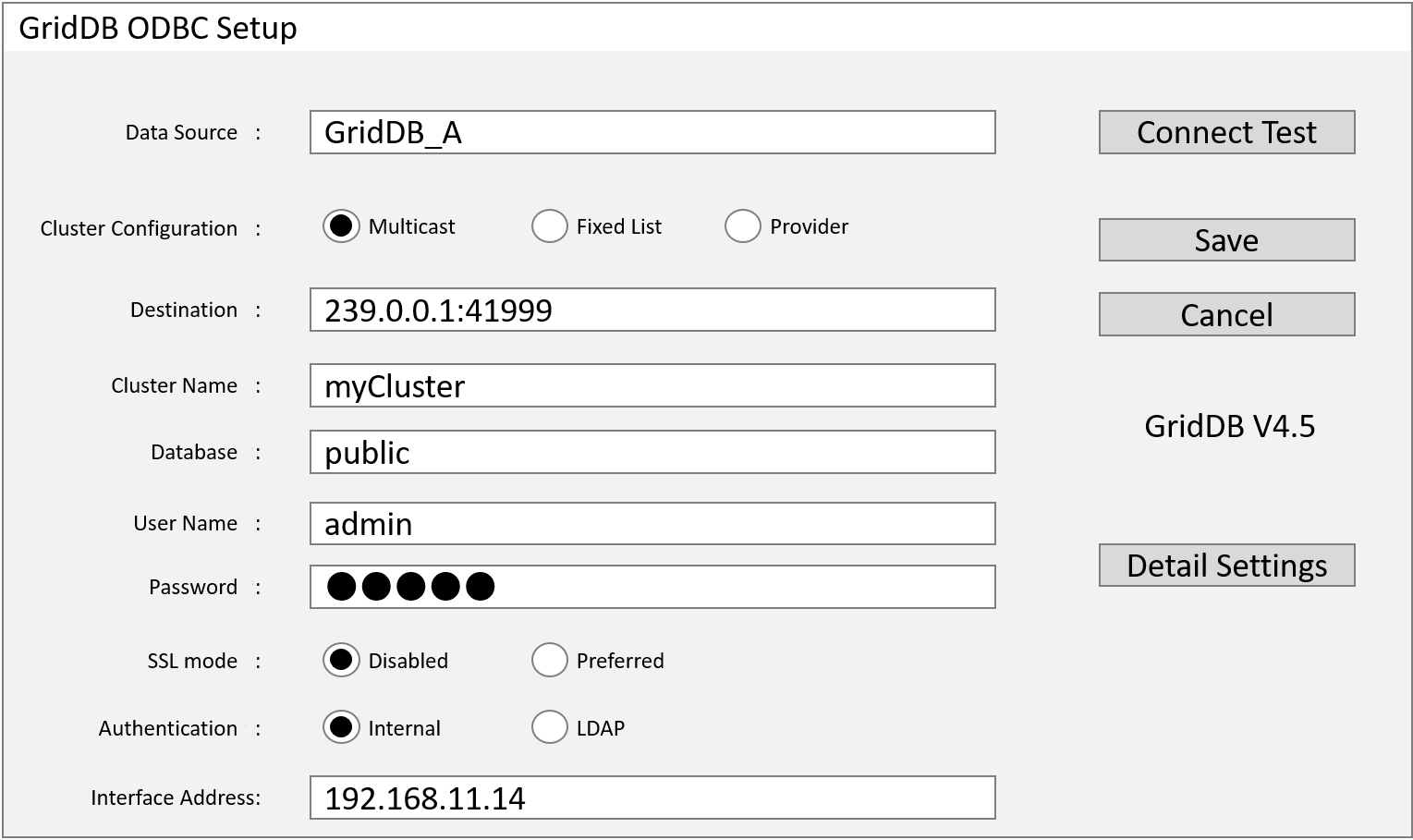The image size is (1413, 840).
Task: Focus the Database field containing public
Action: pyautogui.click(x=652, y=452)
